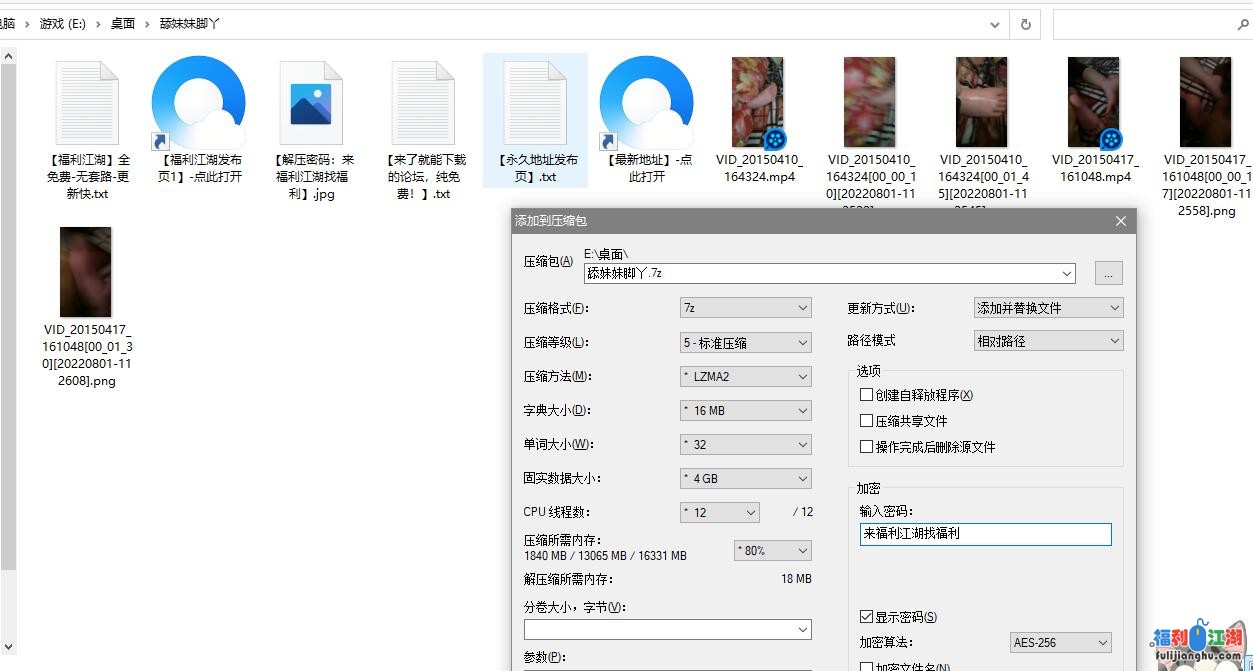Open the 加密算法 AES-256 dropdown

[1061, 642]
